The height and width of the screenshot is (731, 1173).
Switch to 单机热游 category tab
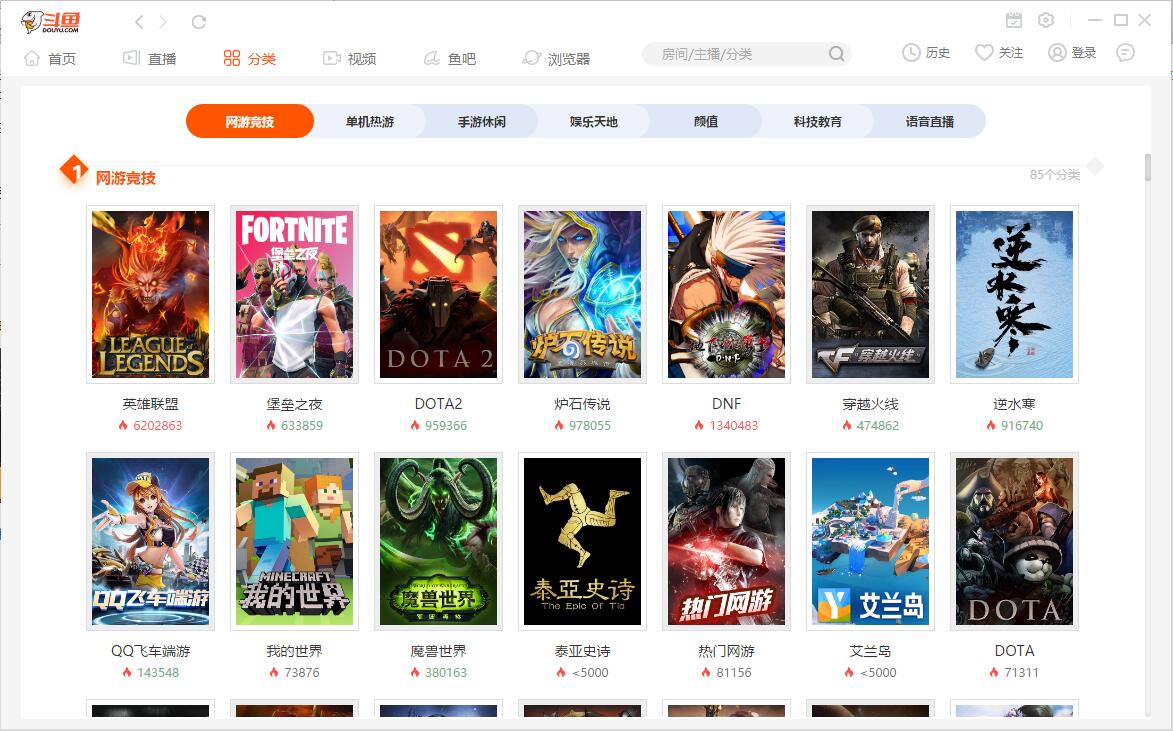point(370,122)
